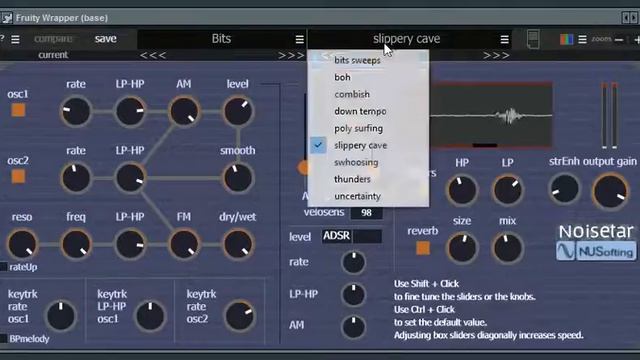The width and height of the screenshot is (640, 360).
Task: Click the envelope rate knob below ADSR
Action: [x=353, y=262]
